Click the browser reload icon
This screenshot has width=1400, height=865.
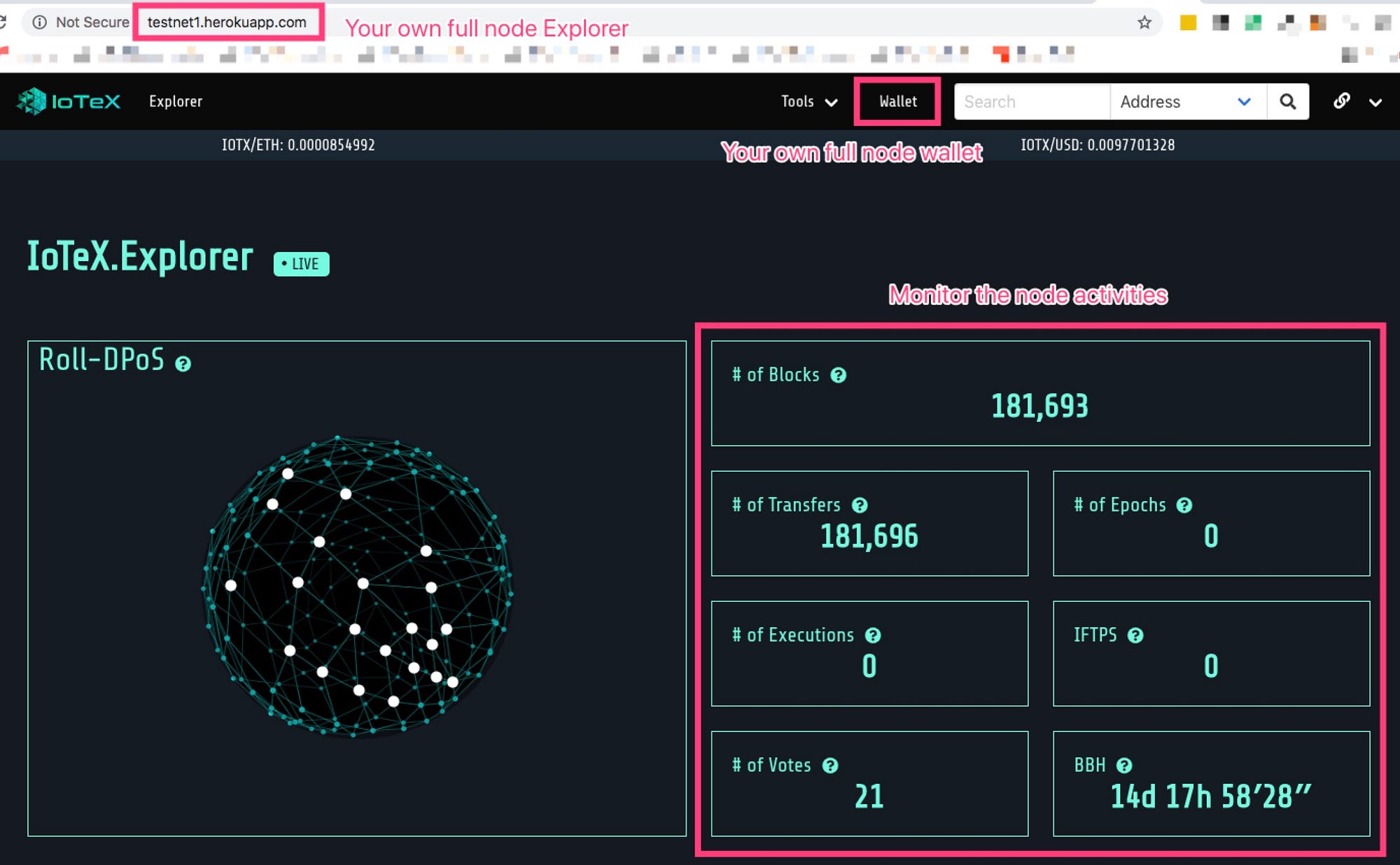3,22
